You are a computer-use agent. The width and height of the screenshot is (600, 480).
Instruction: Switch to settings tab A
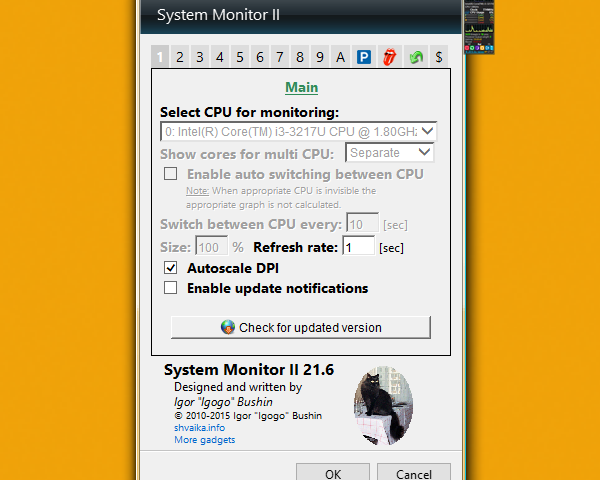click(340, 57)
